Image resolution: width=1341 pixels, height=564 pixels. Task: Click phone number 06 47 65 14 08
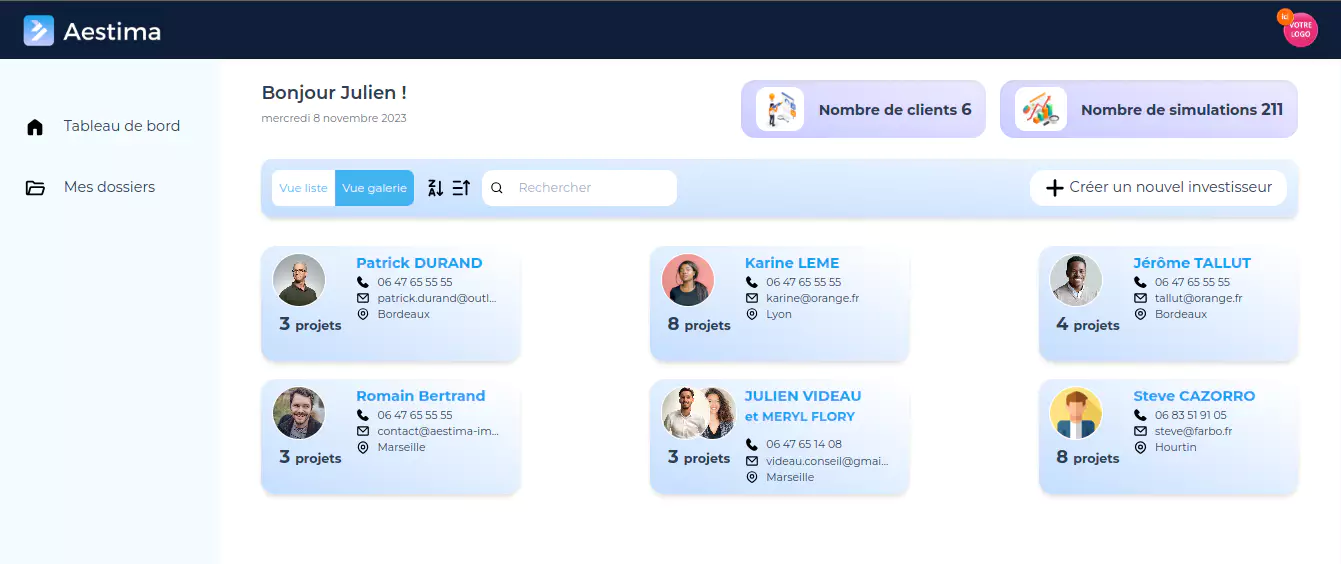click(x=804, y=444)
